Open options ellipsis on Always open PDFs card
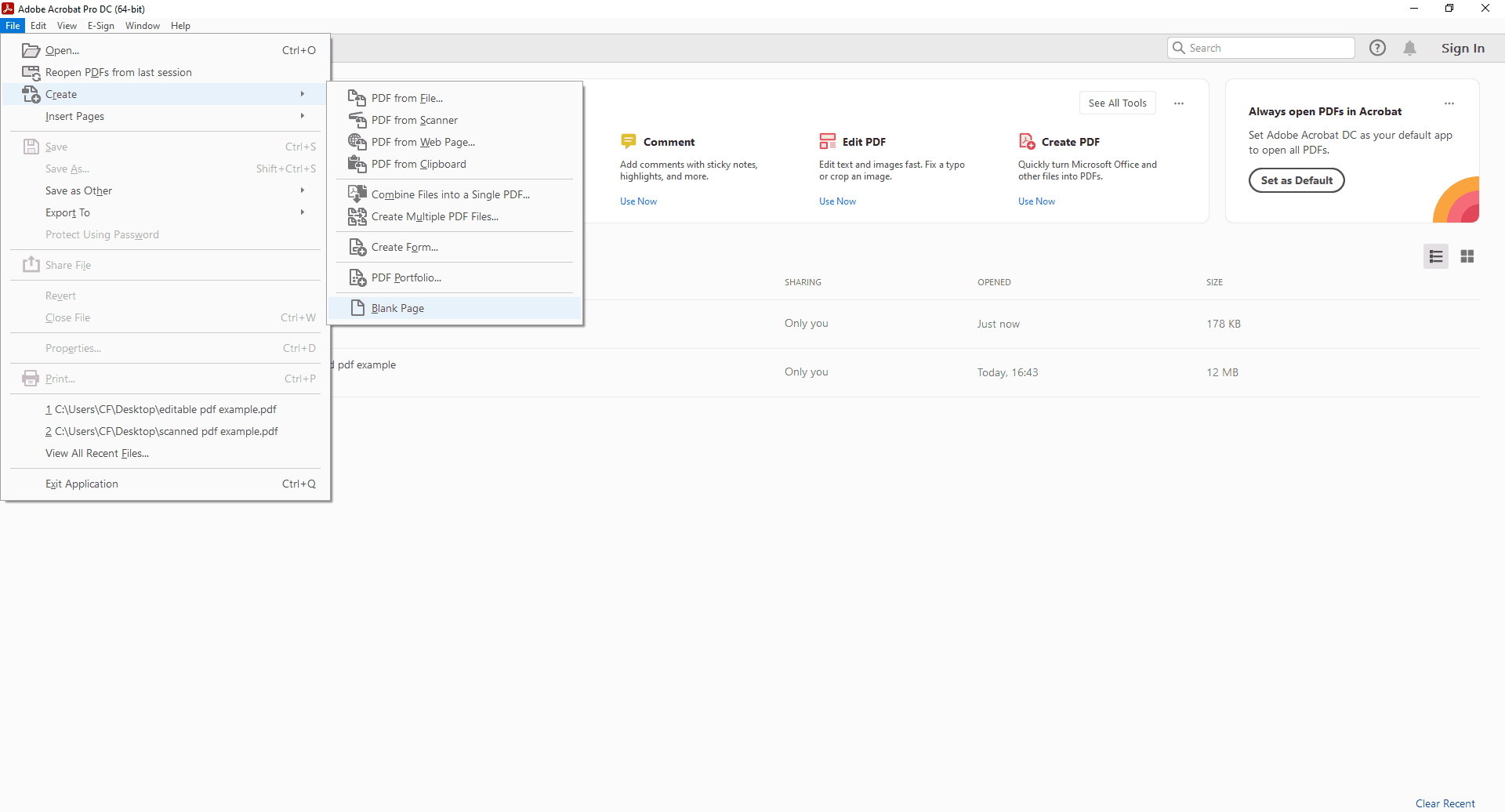 1449,103
